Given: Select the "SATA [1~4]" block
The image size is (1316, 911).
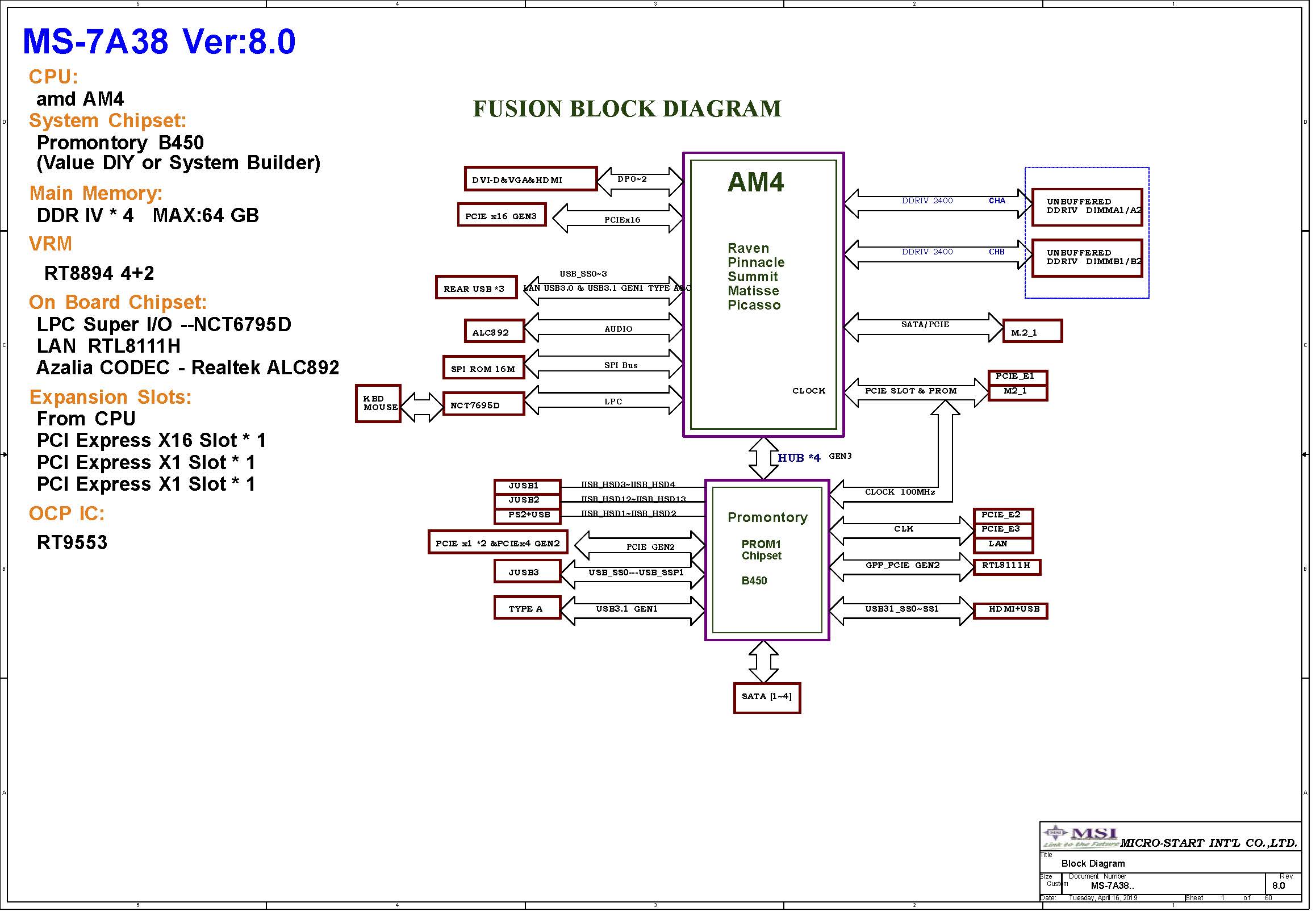Looking at the screenshot, I should (767, 697).
